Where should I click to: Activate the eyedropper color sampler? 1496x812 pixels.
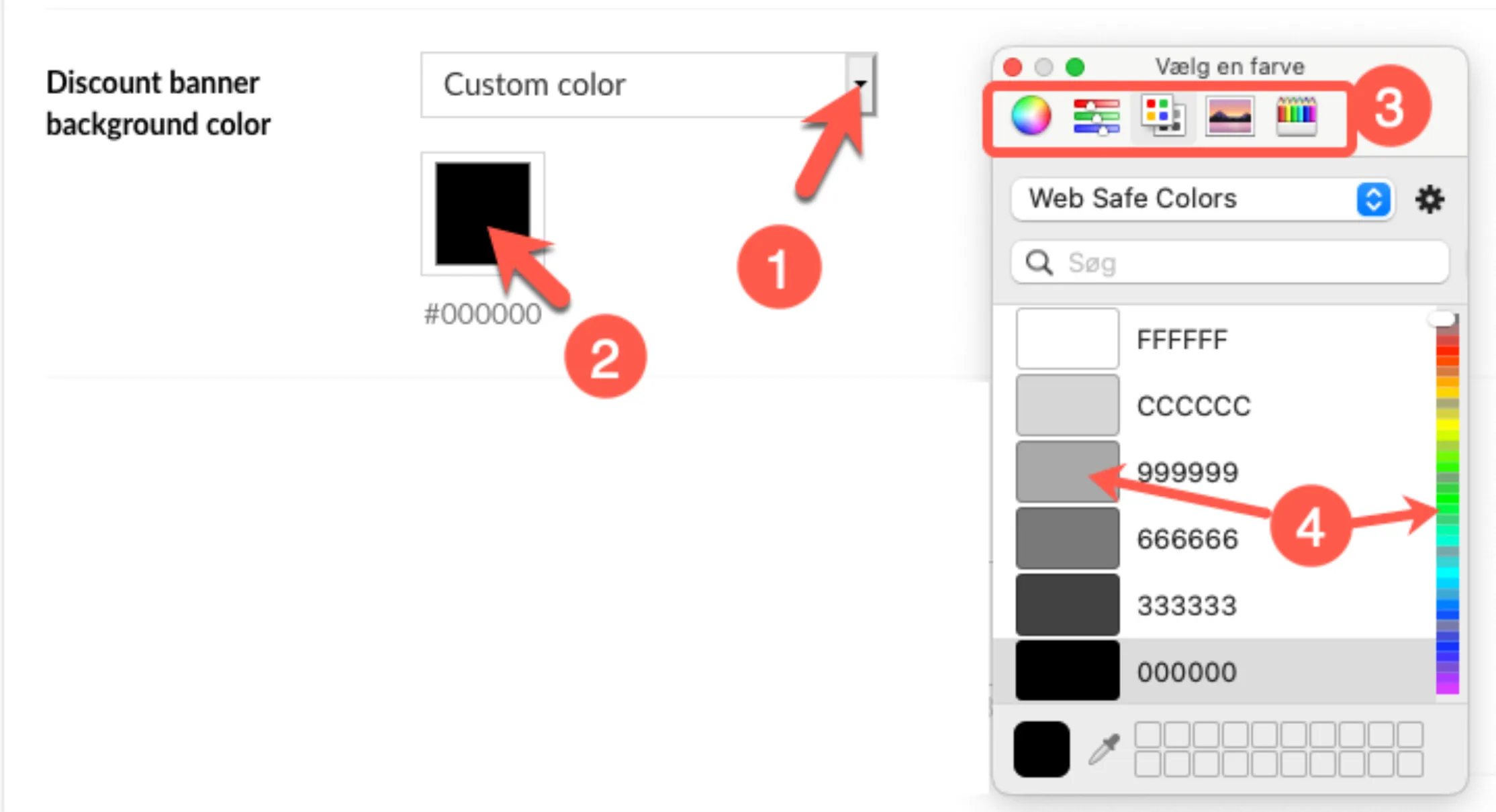coord(1105,749)
